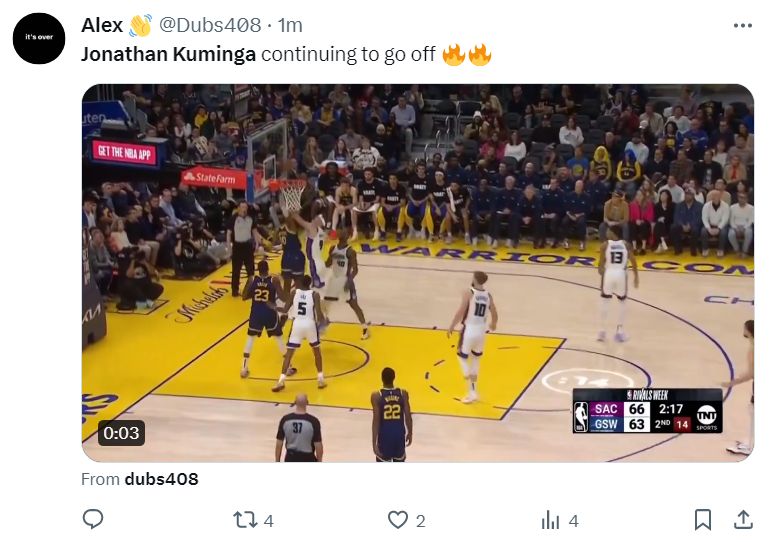Bookmark this tweet
Viewport: 775px width, 542px height.
point(702,520)
